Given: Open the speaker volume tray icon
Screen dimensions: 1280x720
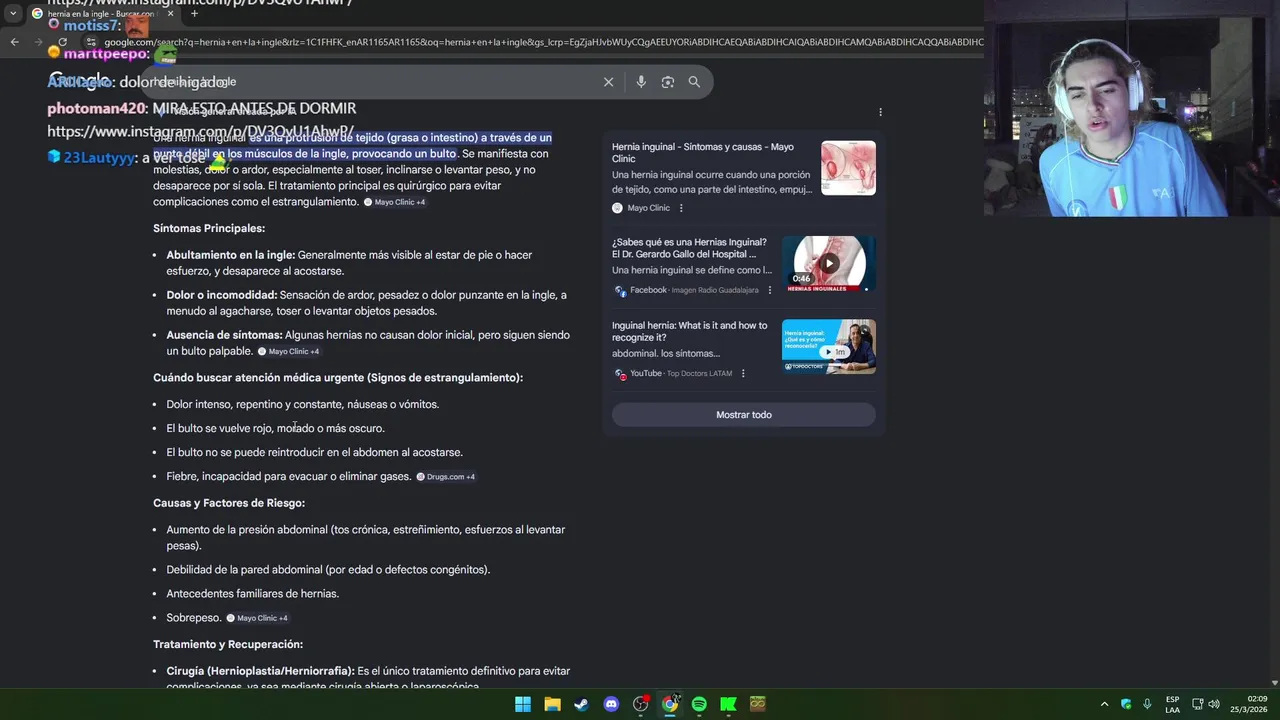Looking at the screenshot, I should [1214, 704].
